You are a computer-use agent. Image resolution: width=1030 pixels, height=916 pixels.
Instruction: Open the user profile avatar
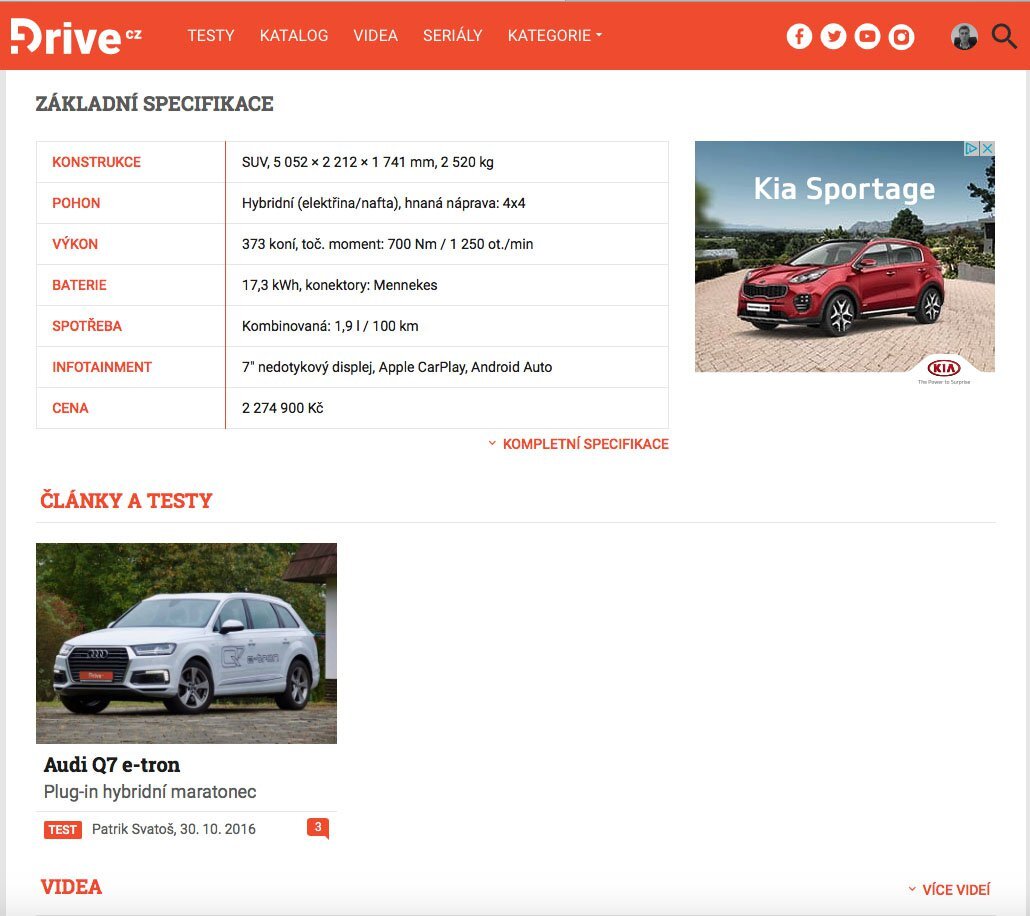click(963, 35)
